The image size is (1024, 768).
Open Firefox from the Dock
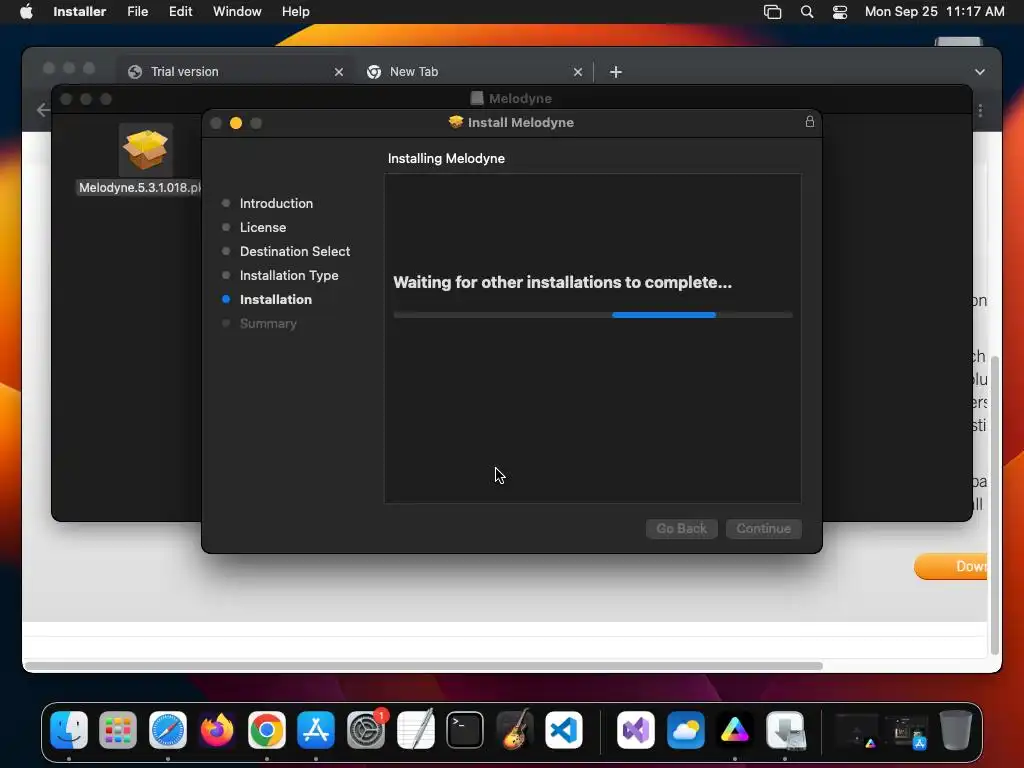point(217,729)
